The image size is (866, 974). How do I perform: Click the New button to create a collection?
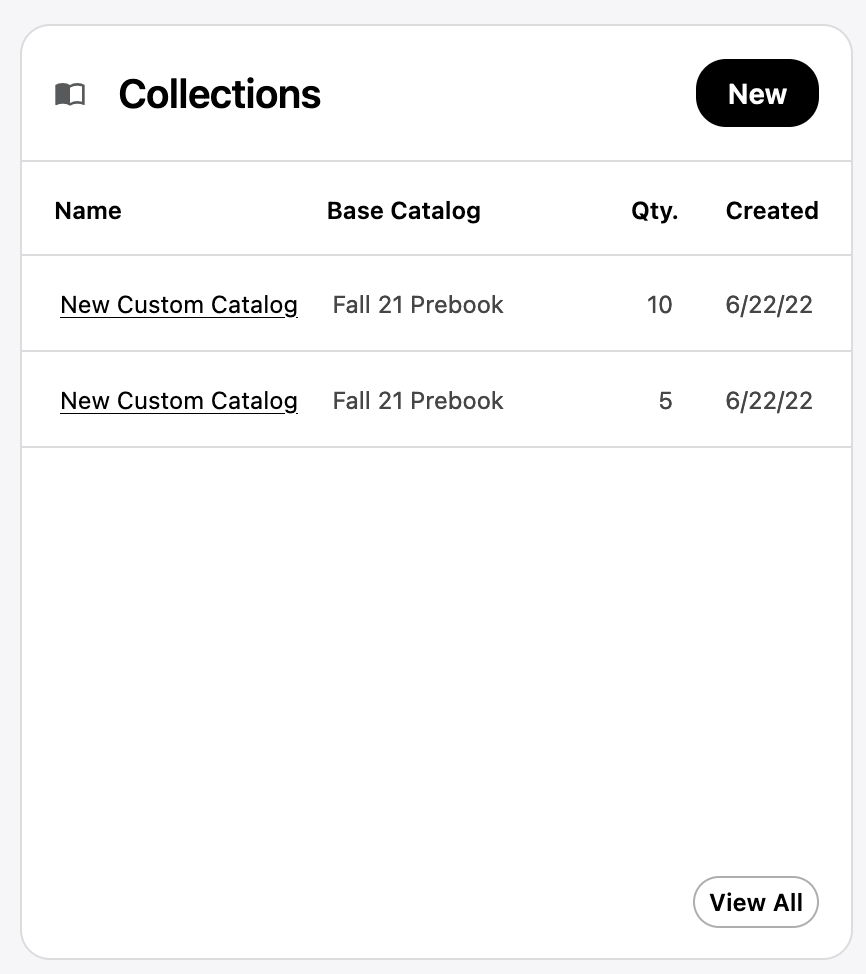click(757, 93)
